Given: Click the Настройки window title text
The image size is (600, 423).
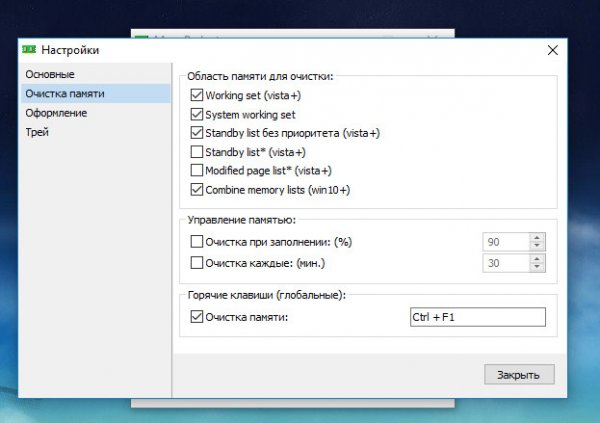Looking at the screenshot, I should (x=70, y=50).
